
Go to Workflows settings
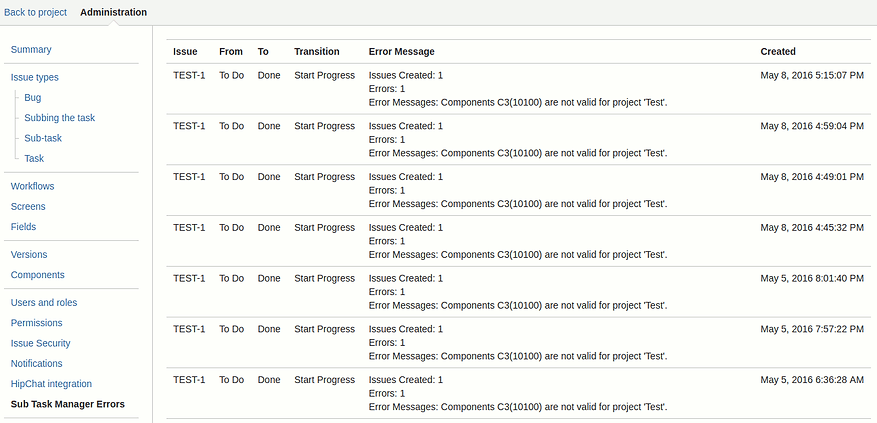[x=32, y=186]
